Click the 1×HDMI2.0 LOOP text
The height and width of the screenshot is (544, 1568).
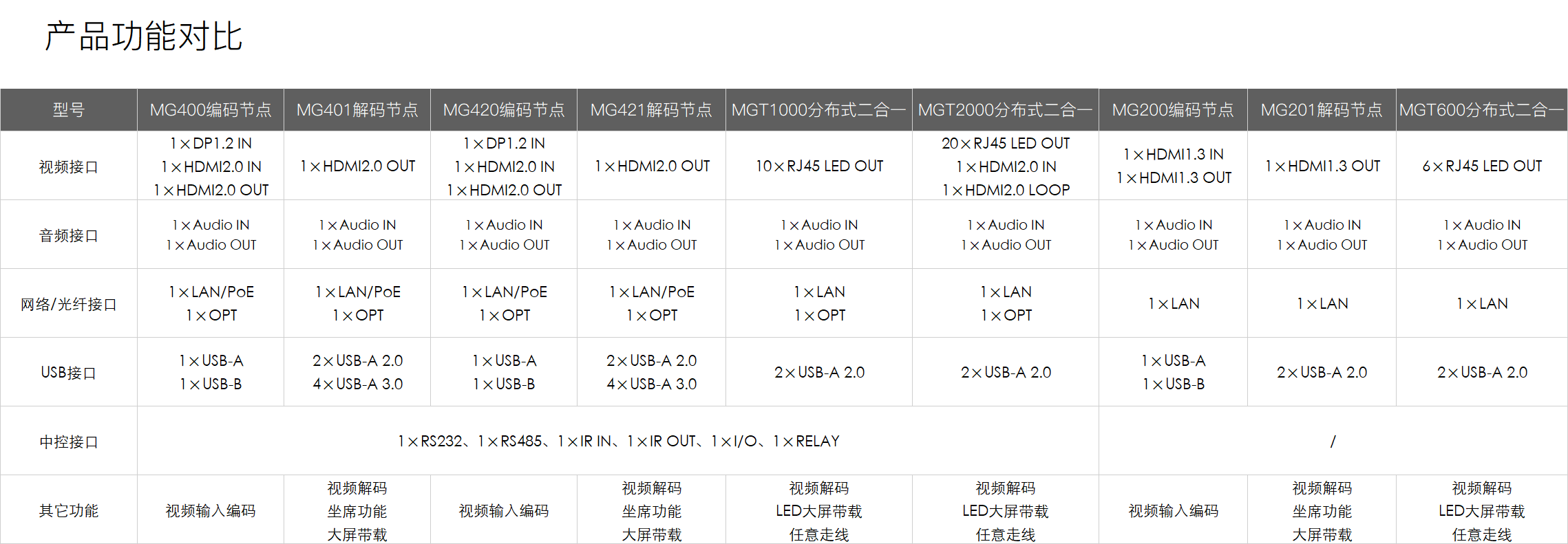pyautogui.click(x=1006, y=190)
